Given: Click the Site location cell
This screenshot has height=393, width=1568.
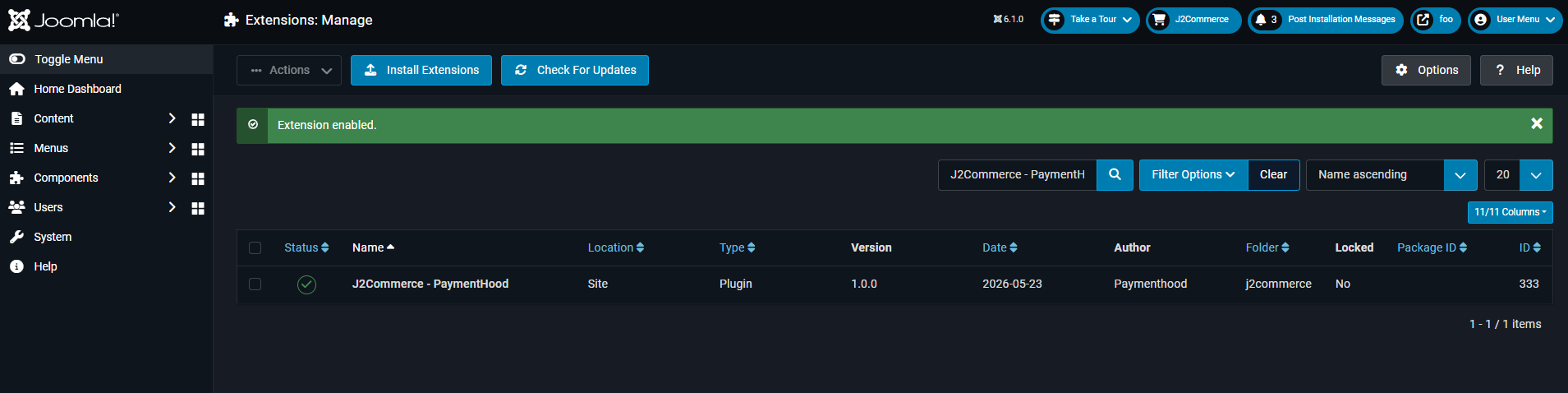Looking at the screenshot, I should (x=598, y=284).
